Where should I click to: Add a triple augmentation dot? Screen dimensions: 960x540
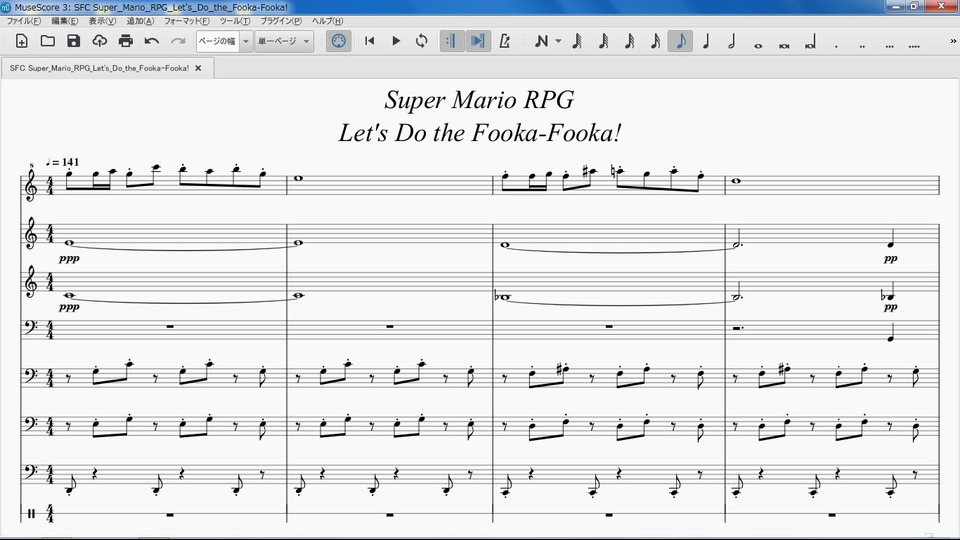(x=889, y=45)
